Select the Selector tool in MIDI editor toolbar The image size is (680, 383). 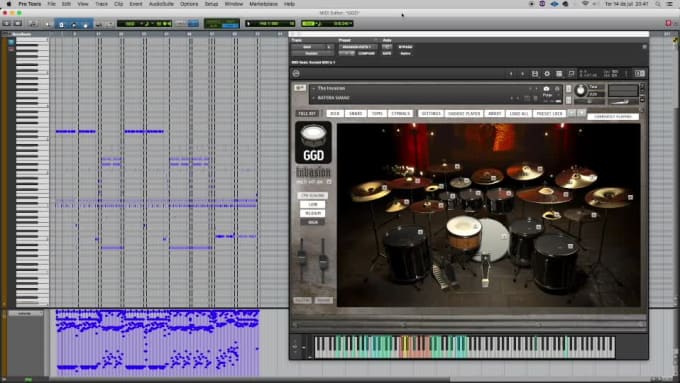tap(74, 24)
